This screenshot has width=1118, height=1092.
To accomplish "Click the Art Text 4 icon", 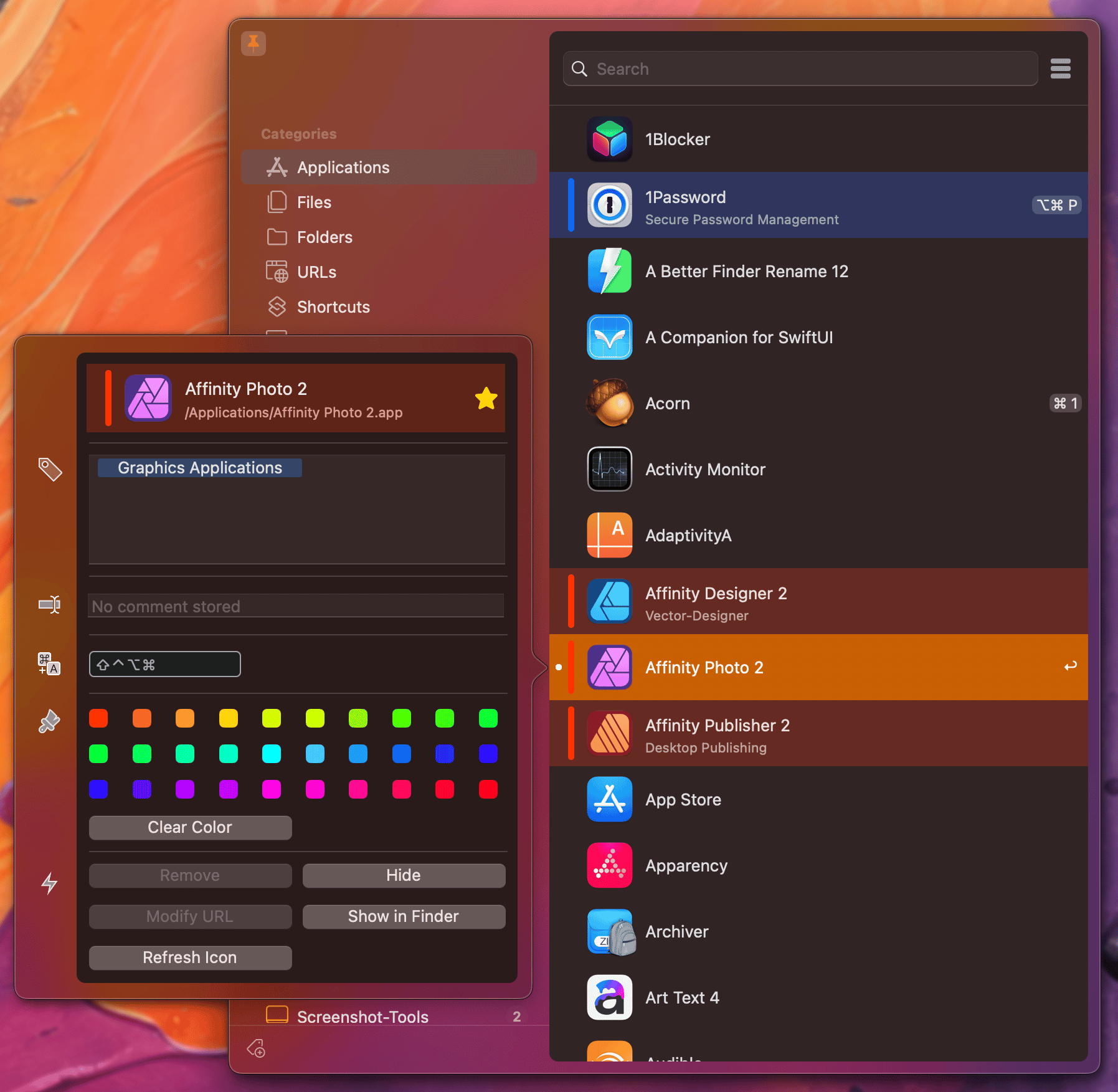I will [609, 997].
